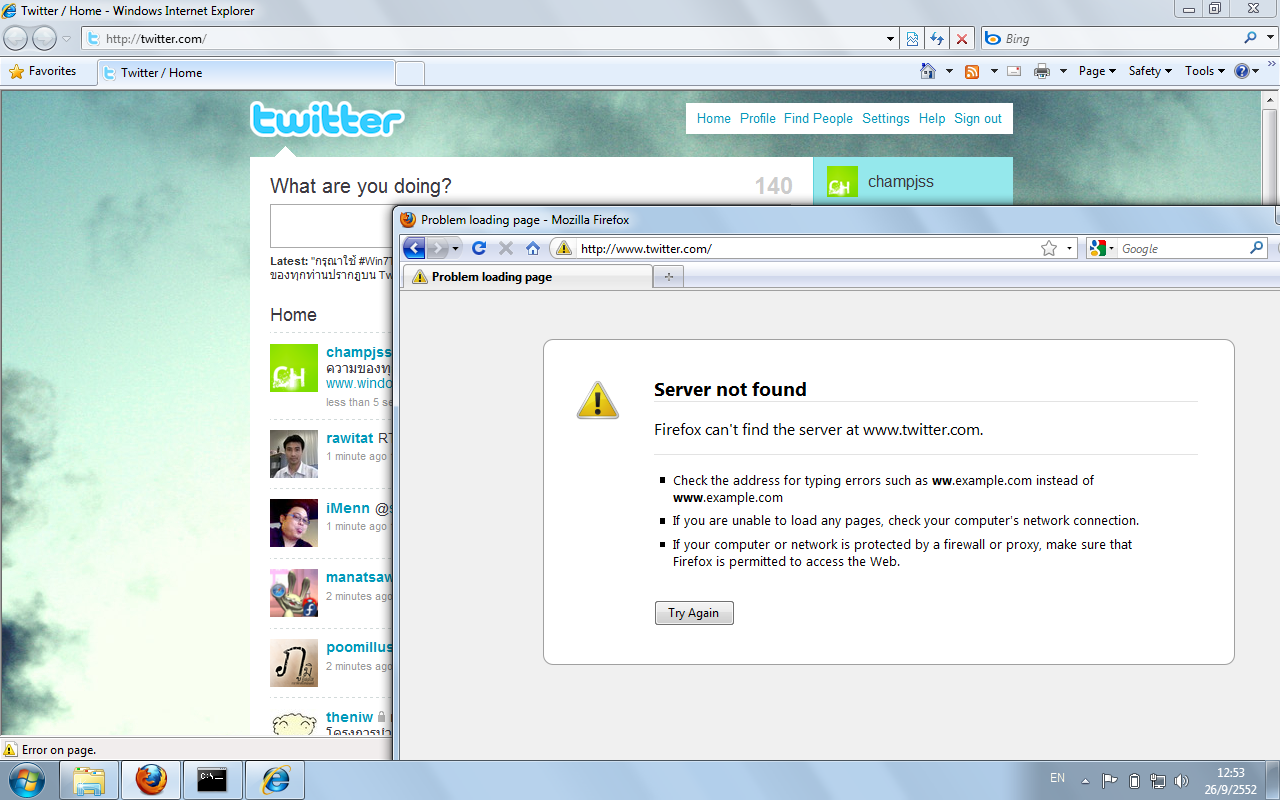Click the EN language indicator in the tray
The width and height of the screenshot is (1280, 800).
(1057, 777)
